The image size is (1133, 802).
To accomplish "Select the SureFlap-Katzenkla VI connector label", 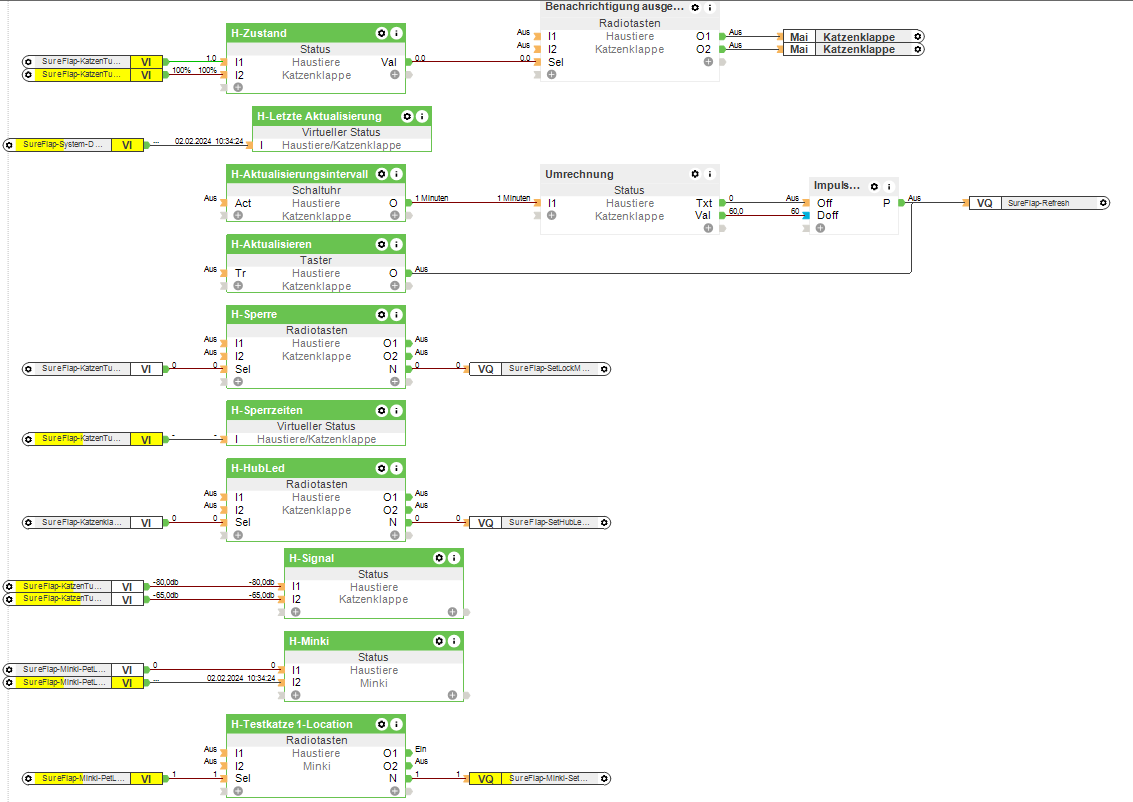I will pyautogui.click(x=82, y=522).
